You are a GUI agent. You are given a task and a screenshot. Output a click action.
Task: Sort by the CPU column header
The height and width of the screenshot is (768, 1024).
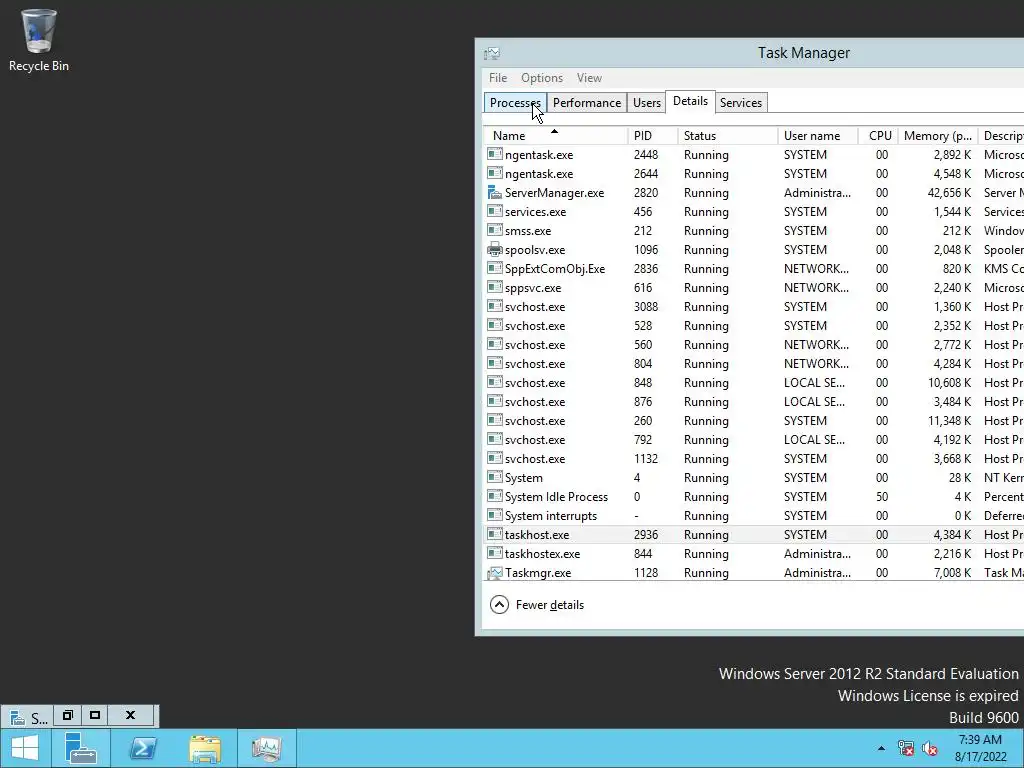point(878,136)
